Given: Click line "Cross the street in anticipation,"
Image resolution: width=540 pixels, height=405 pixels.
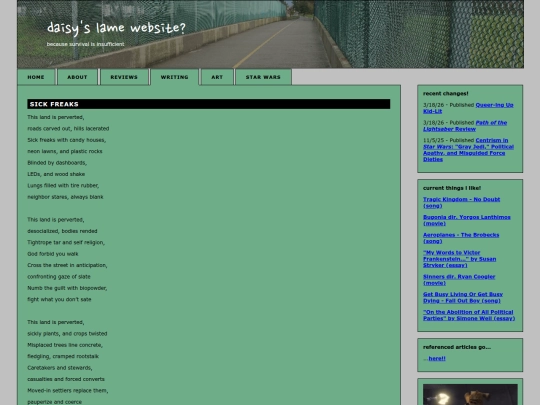Looking at the screenshot, I should click(x=68, y=265).
